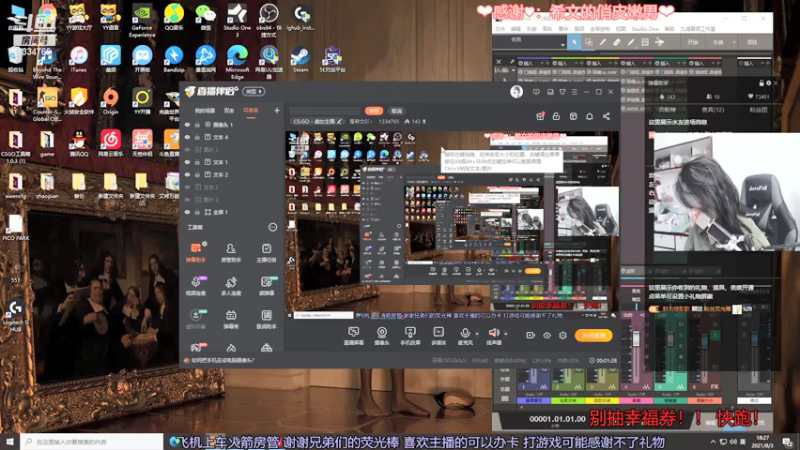Viewport: 800px width, 450px height.
Task: Open the streamer avatar profile picture
Action: (x=516, y=92)
